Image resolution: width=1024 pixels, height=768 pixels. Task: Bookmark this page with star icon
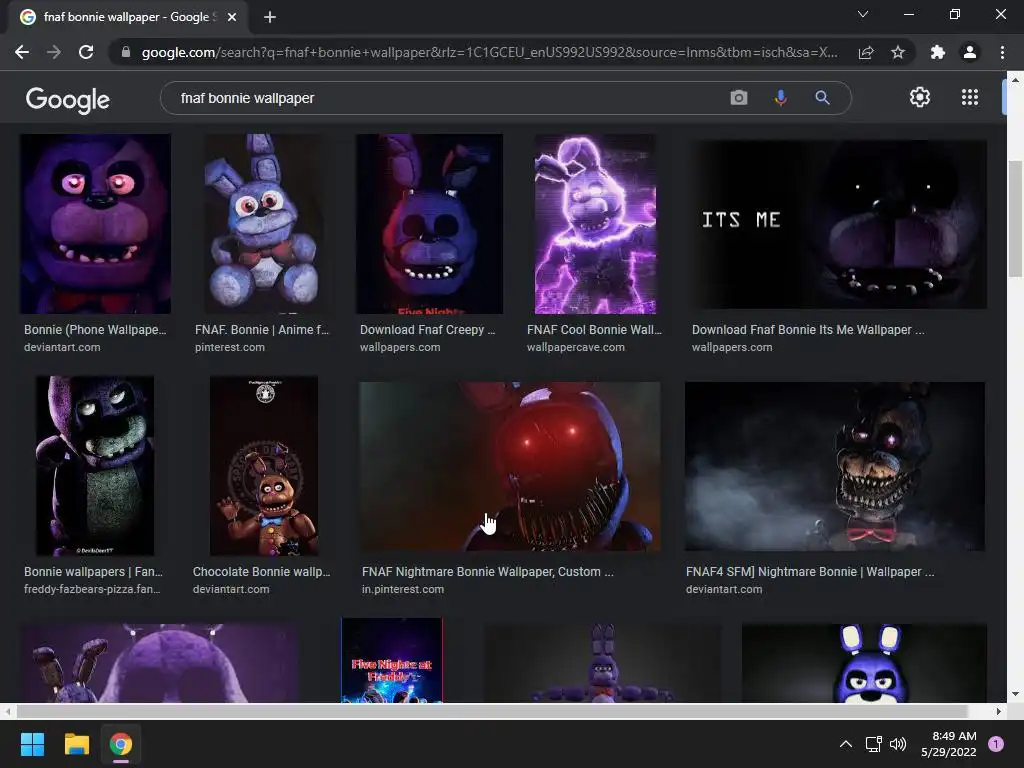pyautogui.click(x=898, y=52)
